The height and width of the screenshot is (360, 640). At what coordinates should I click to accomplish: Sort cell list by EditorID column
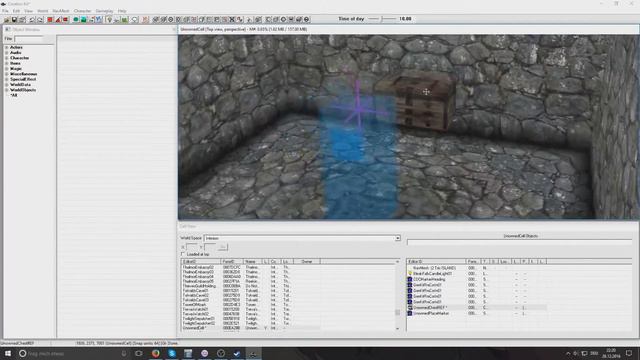pyautogui.click(x=201, y=261)
